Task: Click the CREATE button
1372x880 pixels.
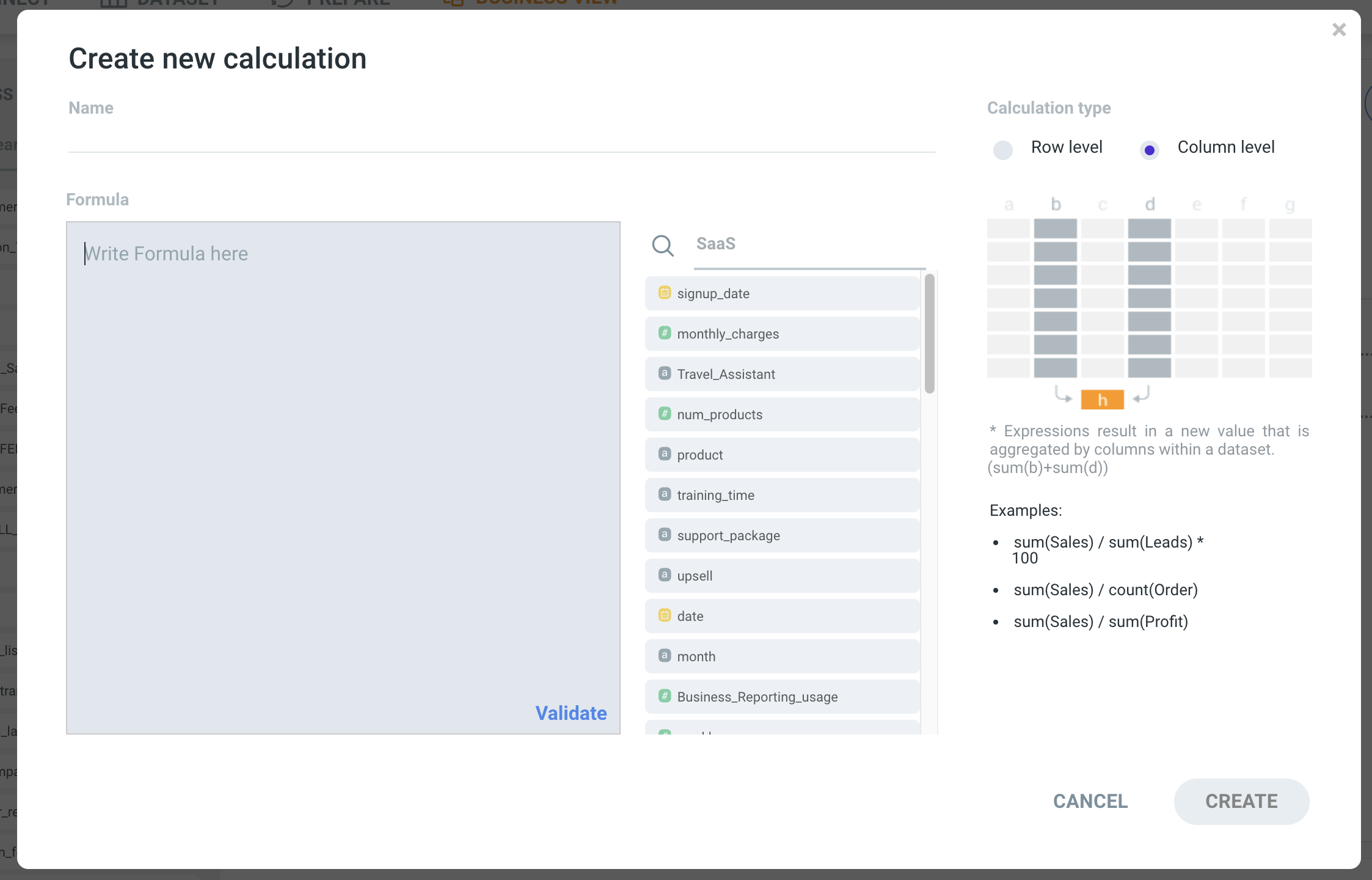Action: click(x=1241, y=801)
